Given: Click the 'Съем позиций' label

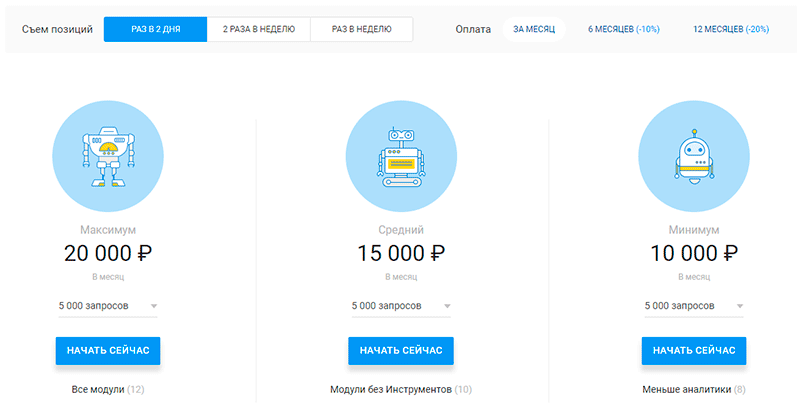Looking at the screenshot, I should click(x=57, y=29).
